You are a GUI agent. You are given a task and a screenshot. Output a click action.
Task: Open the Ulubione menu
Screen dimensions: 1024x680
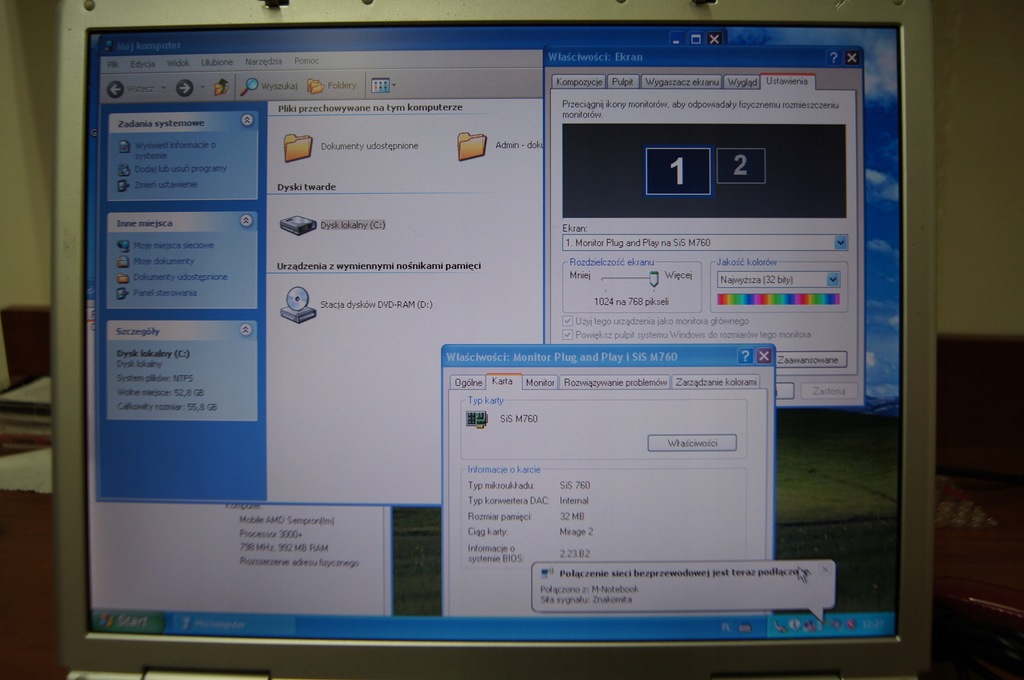(x=217, y=62)
